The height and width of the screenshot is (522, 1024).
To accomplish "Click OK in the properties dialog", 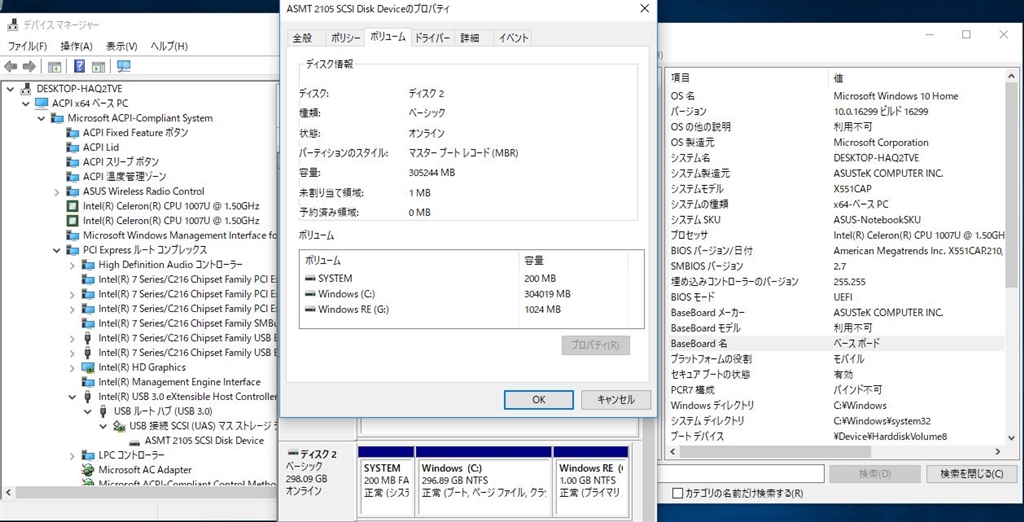I will click(539, 400).
